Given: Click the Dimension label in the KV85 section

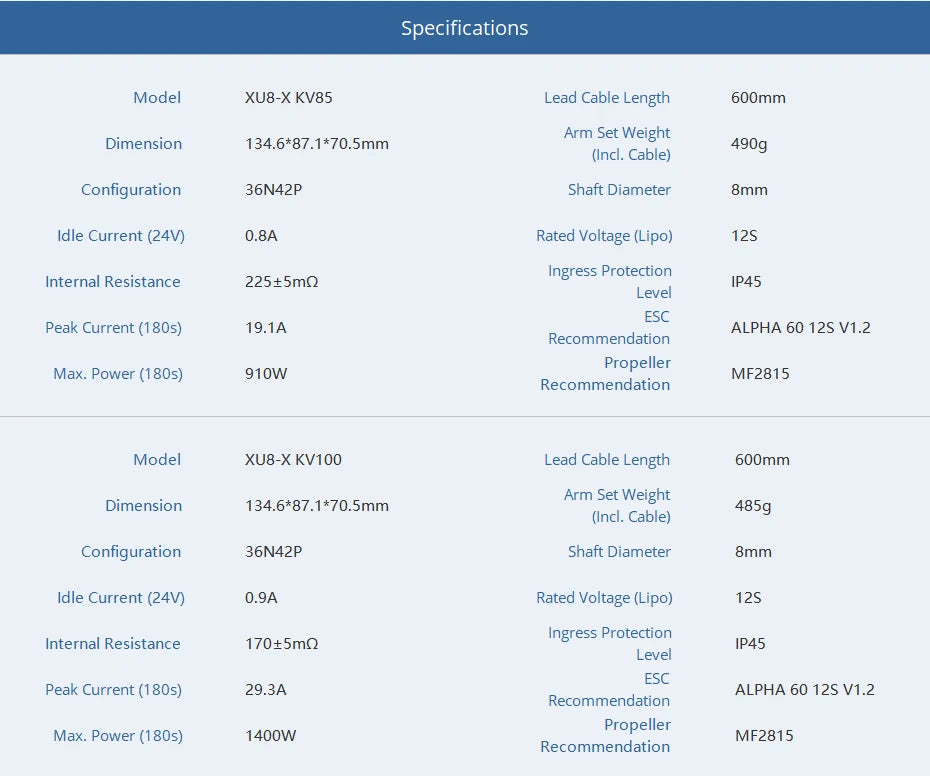Looking at the screenshot, I should click(143, 144).
